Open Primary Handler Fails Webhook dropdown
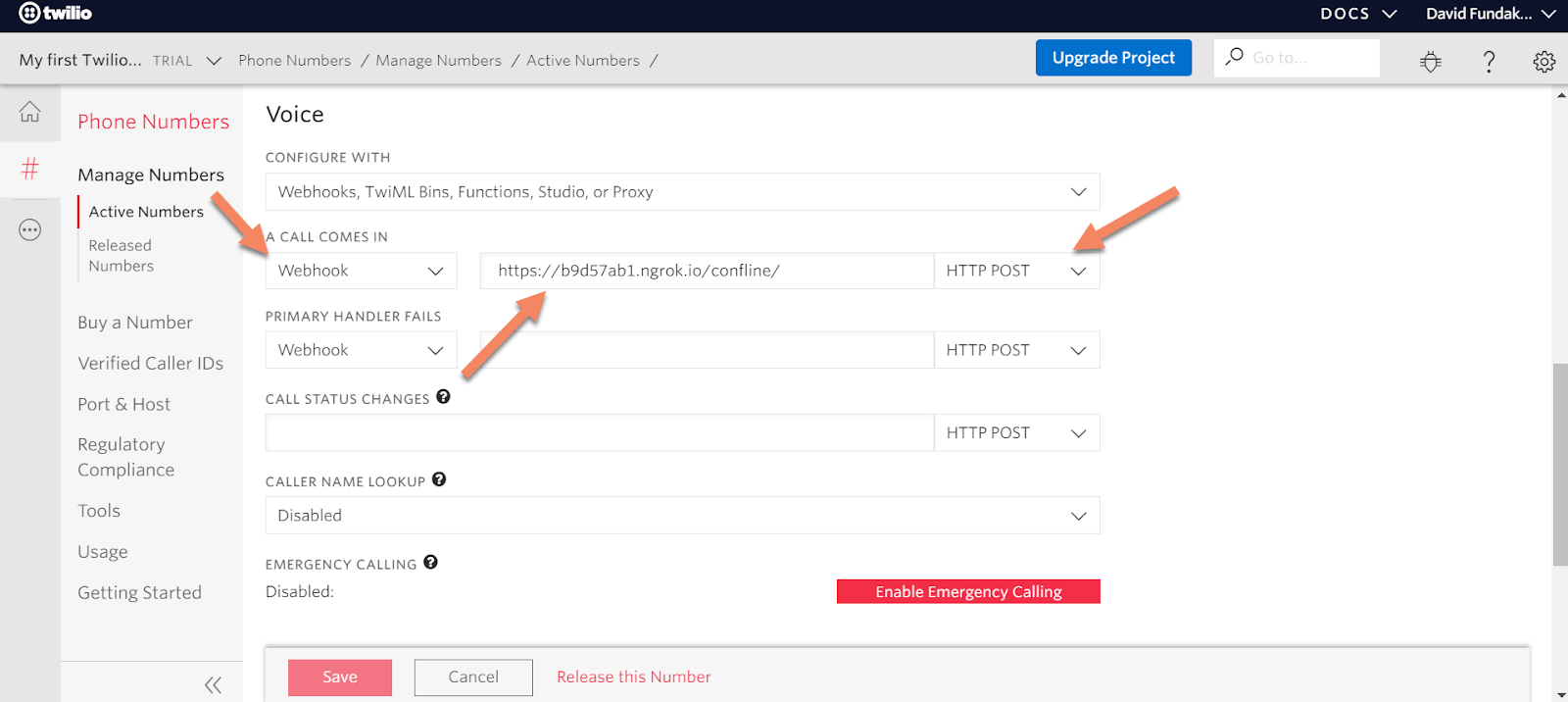This screenshot has width=1568, height=702. coord(361,350)
